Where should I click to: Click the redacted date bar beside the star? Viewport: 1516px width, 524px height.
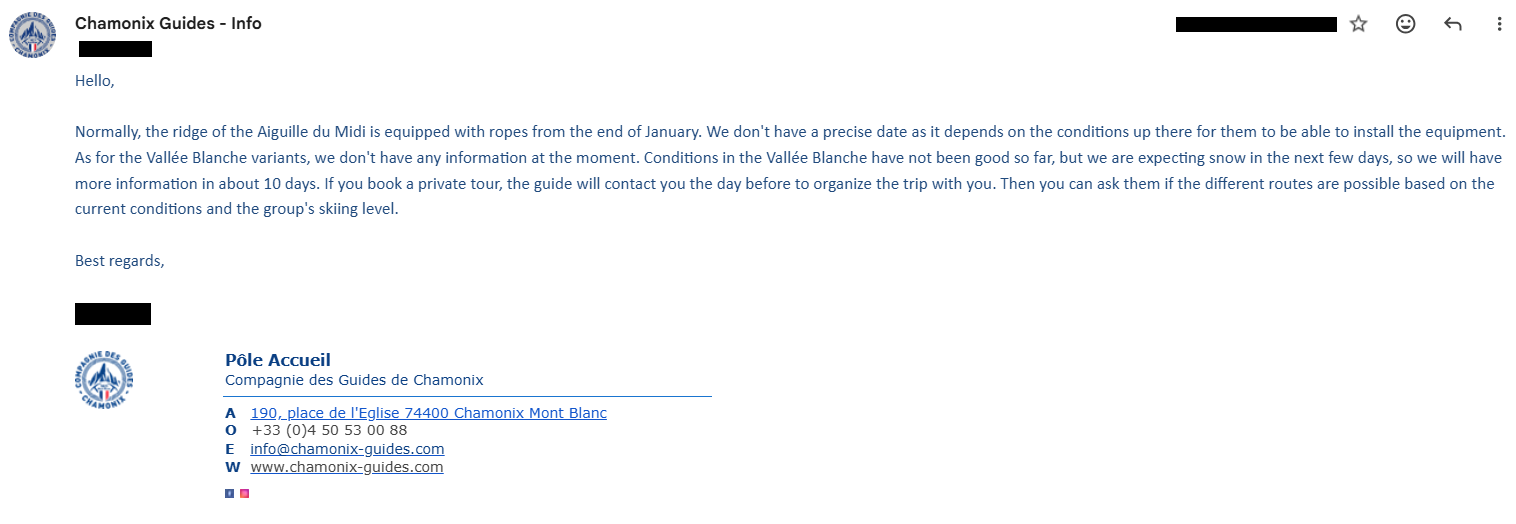pyautogui.click(x=1256, y=24)
